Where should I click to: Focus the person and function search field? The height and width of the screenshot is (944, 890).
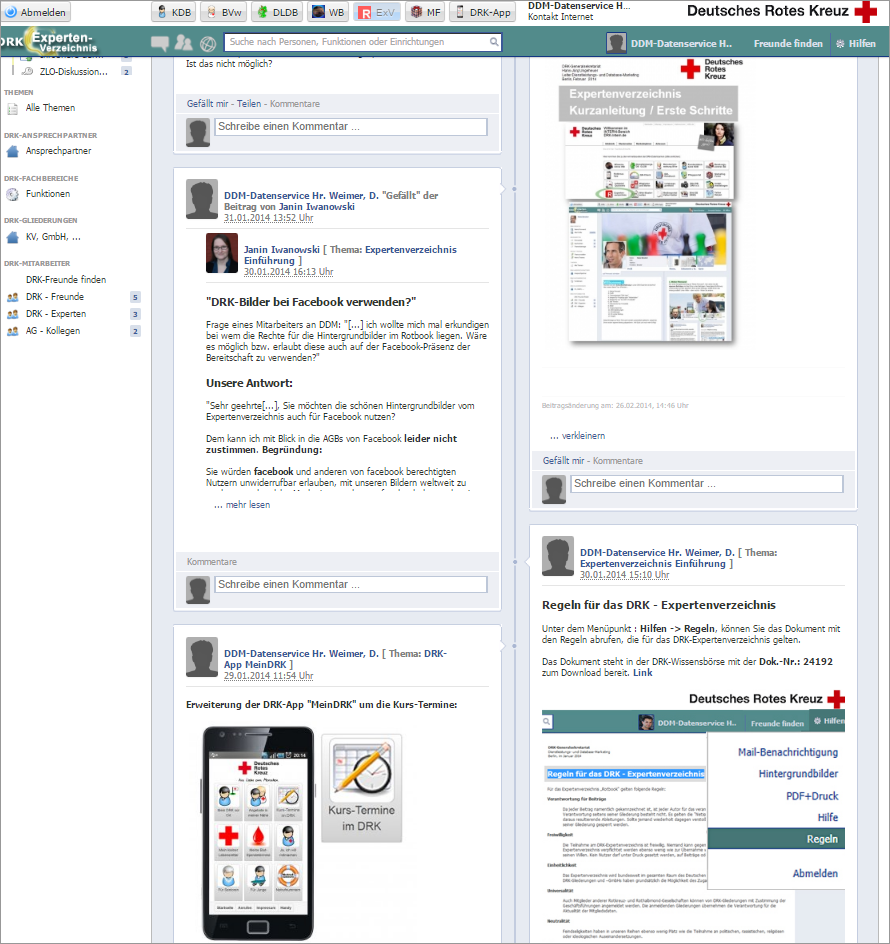pos(363,42)
